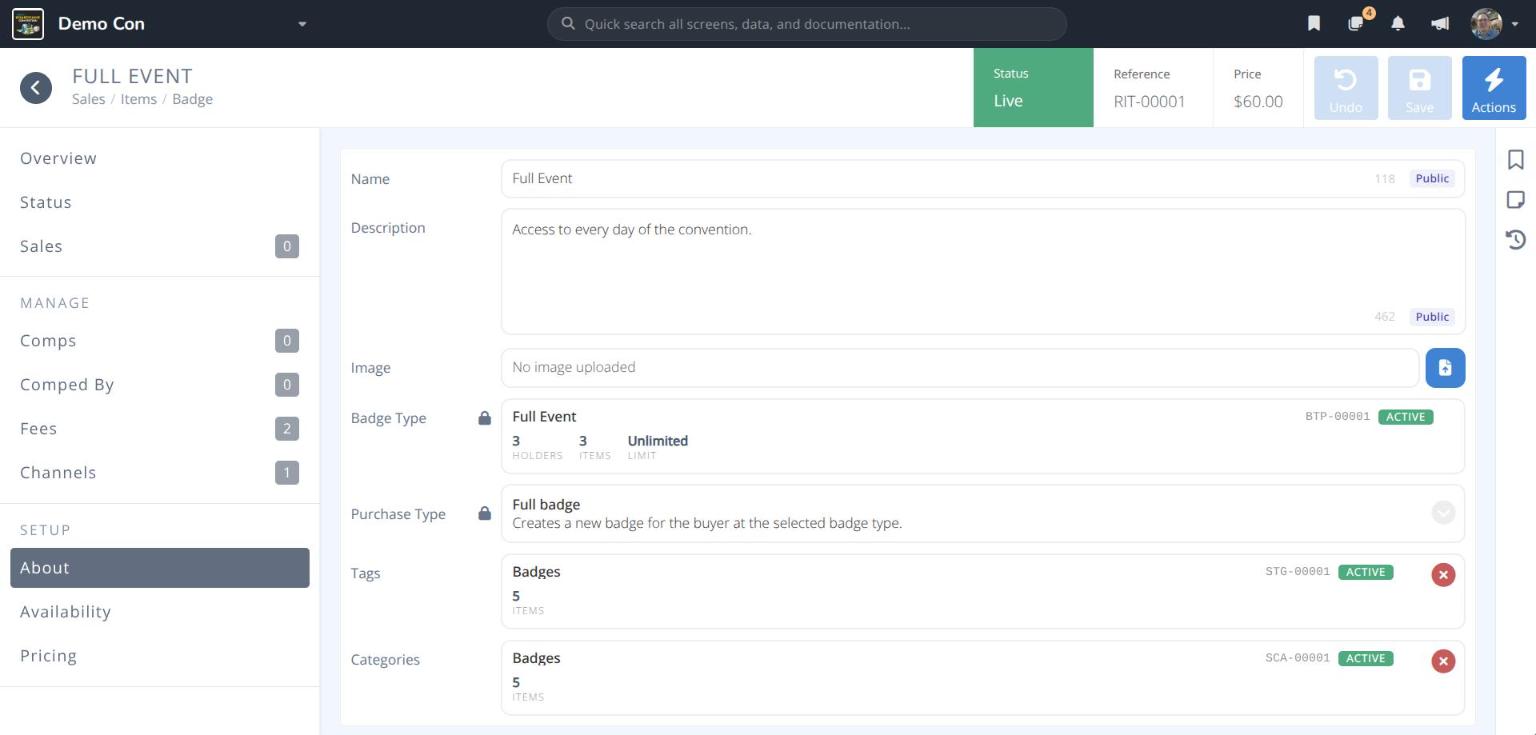Open the right sidebar bookmark icon
Viewport: 1536px width, 735px height.
pyautogui.click(x=1516, y=160)
